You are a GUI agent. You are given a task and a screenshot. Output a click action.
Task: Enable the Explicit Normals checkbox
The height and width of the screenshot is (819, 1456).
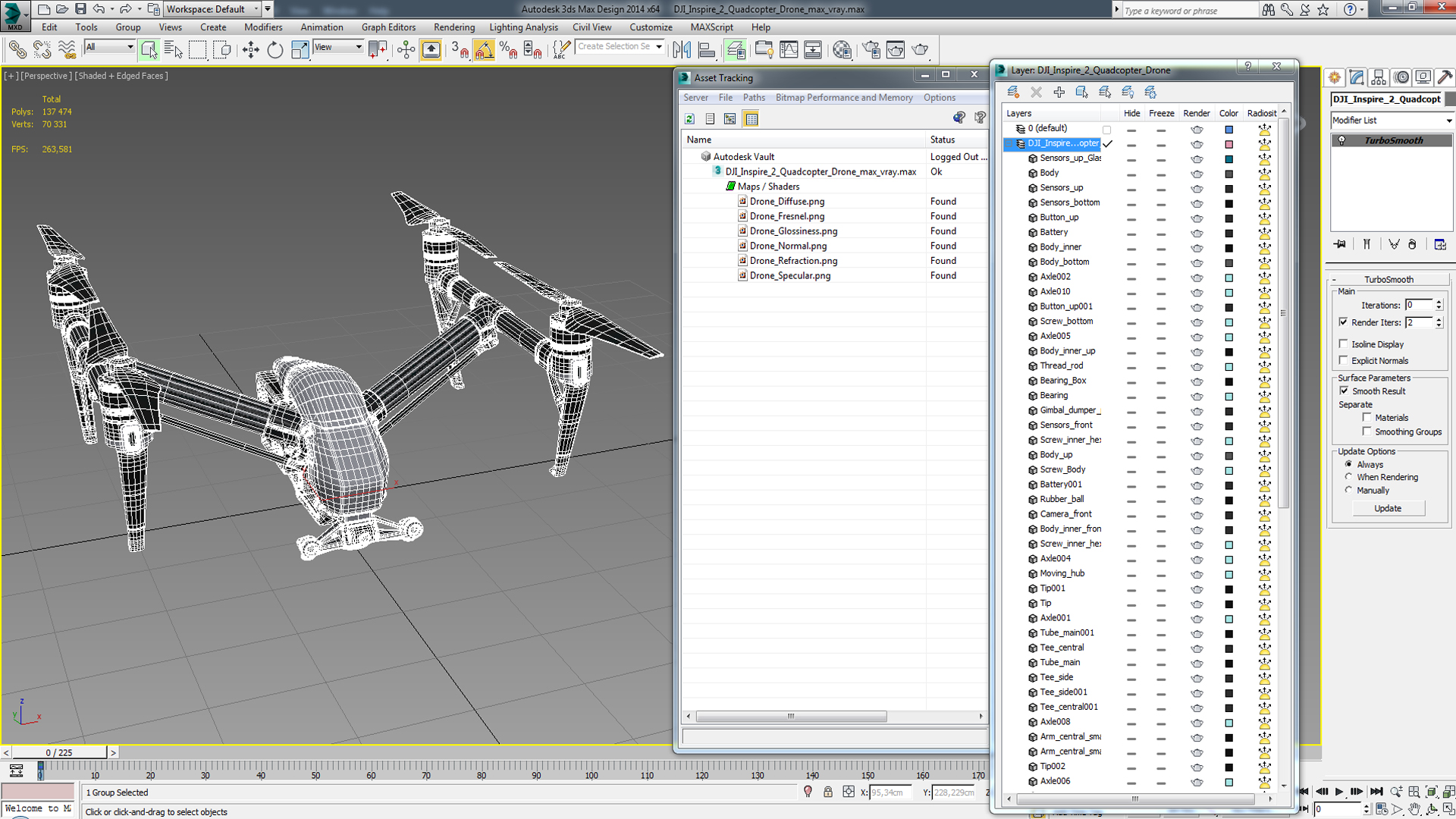click(x=1344, y=360)
